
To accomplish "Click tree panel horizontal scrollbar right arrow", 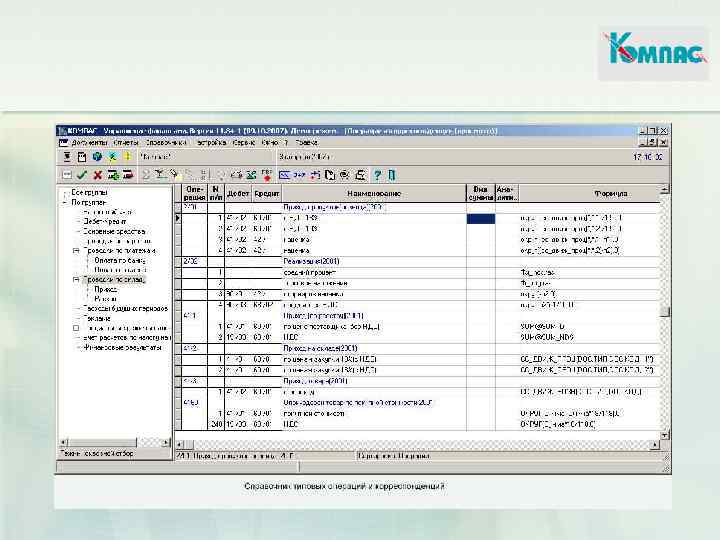I will point(165,442).
